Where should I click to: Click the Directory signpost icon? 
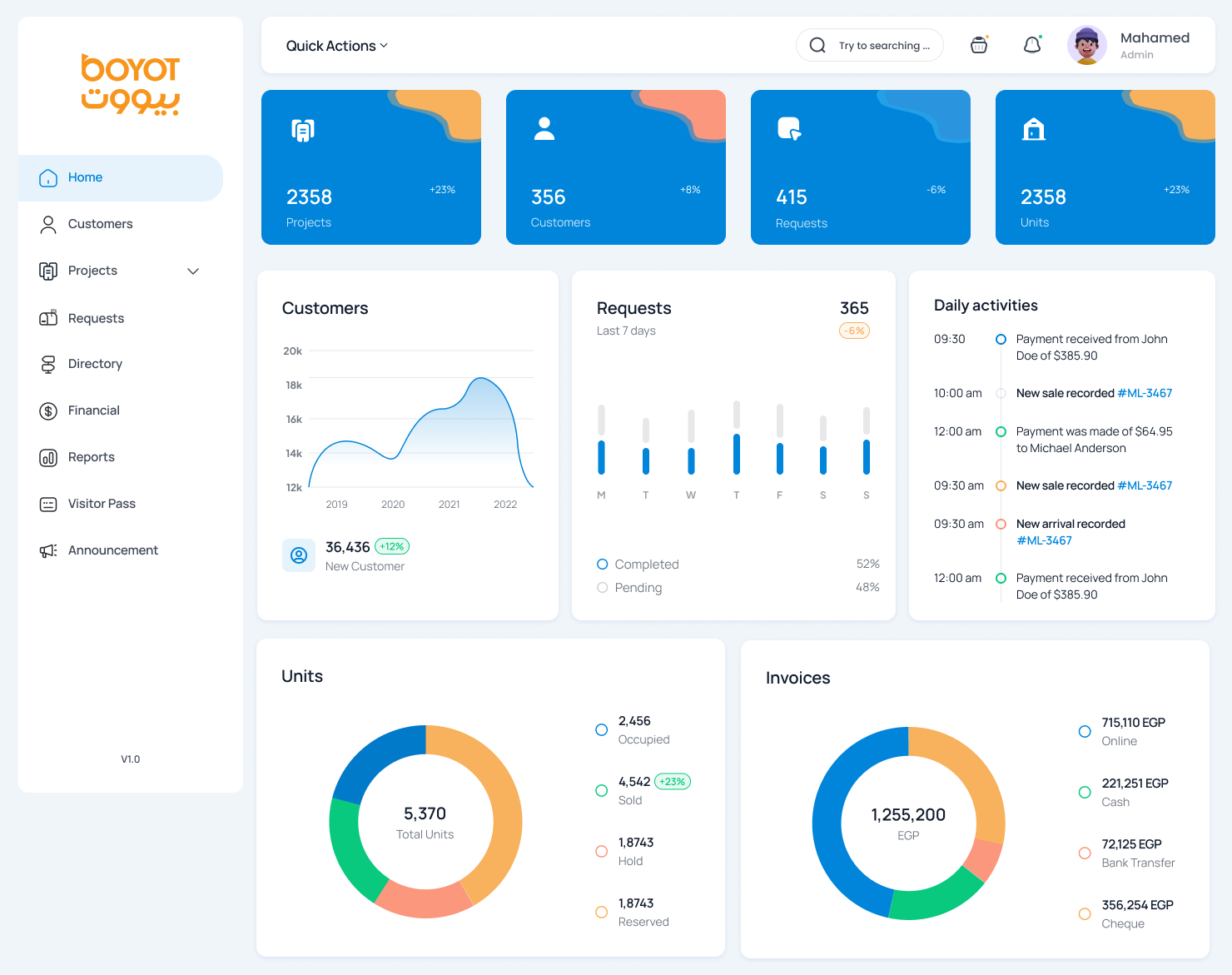pos(48,364)
